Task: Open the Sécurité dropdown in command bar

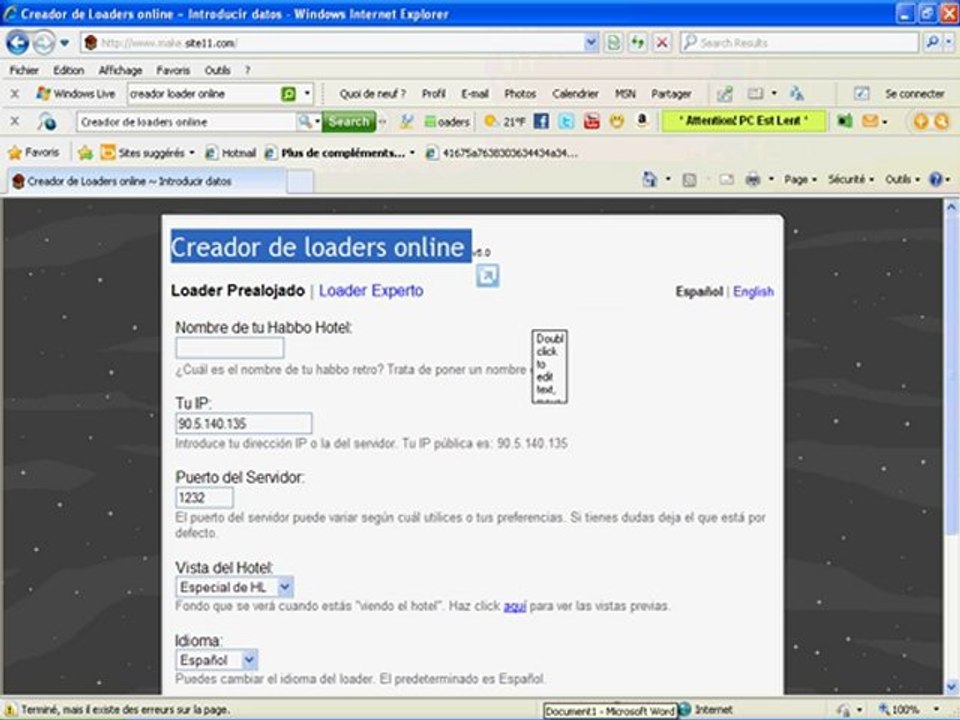Action: pos(850,179)
